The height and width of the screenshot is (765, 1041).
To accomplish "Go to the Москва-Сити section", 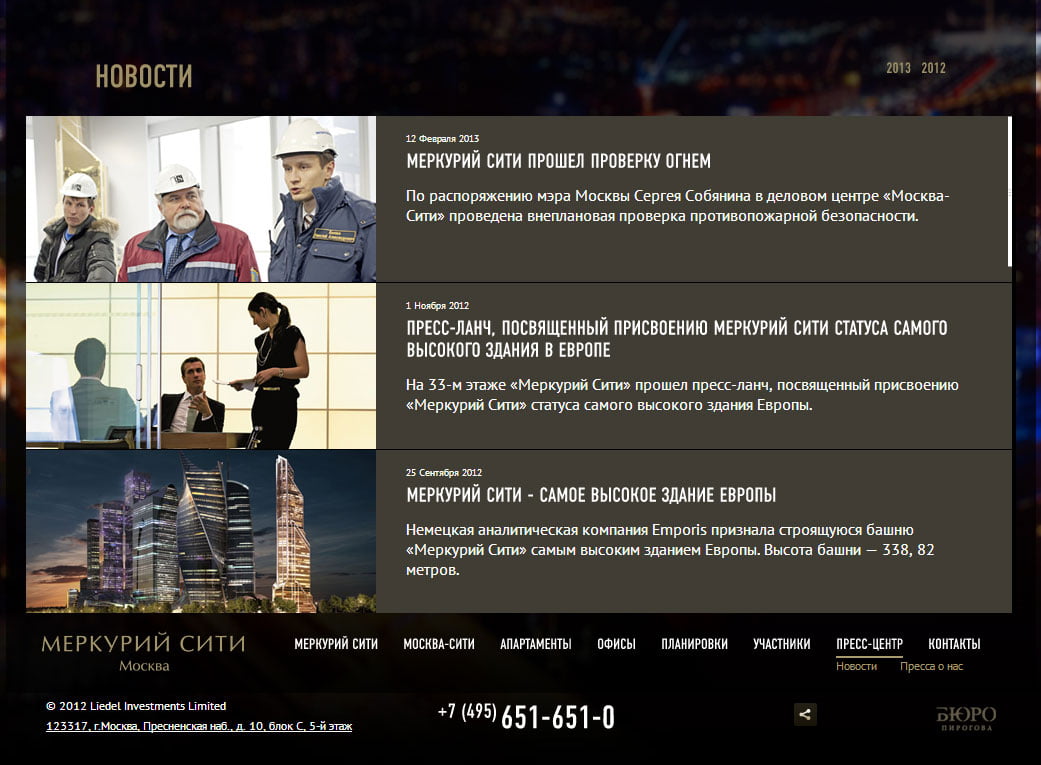I will point(439,644).
